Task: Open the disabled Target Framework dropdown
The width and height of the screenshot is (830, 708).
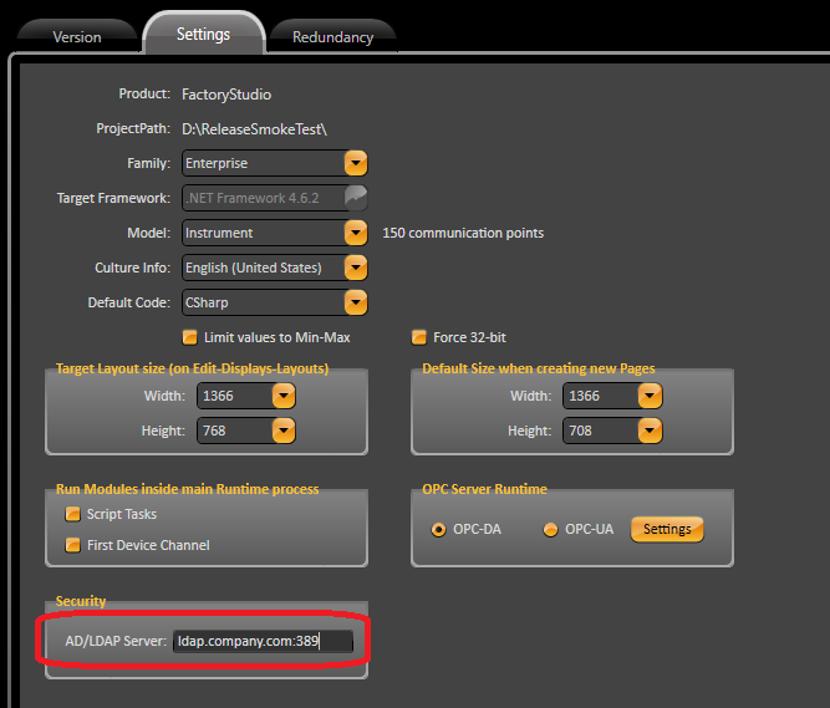Action: [356, 198]
